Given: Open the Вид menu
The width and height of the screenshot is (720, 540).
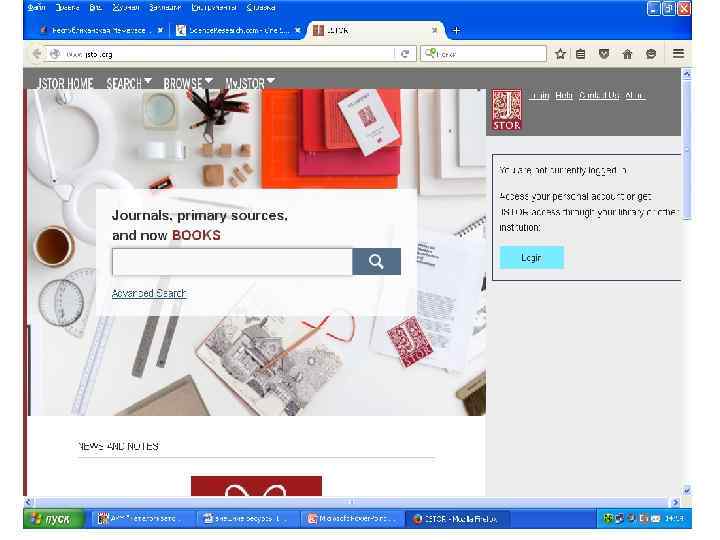Looking at the screenshot, I should [96, 8].
